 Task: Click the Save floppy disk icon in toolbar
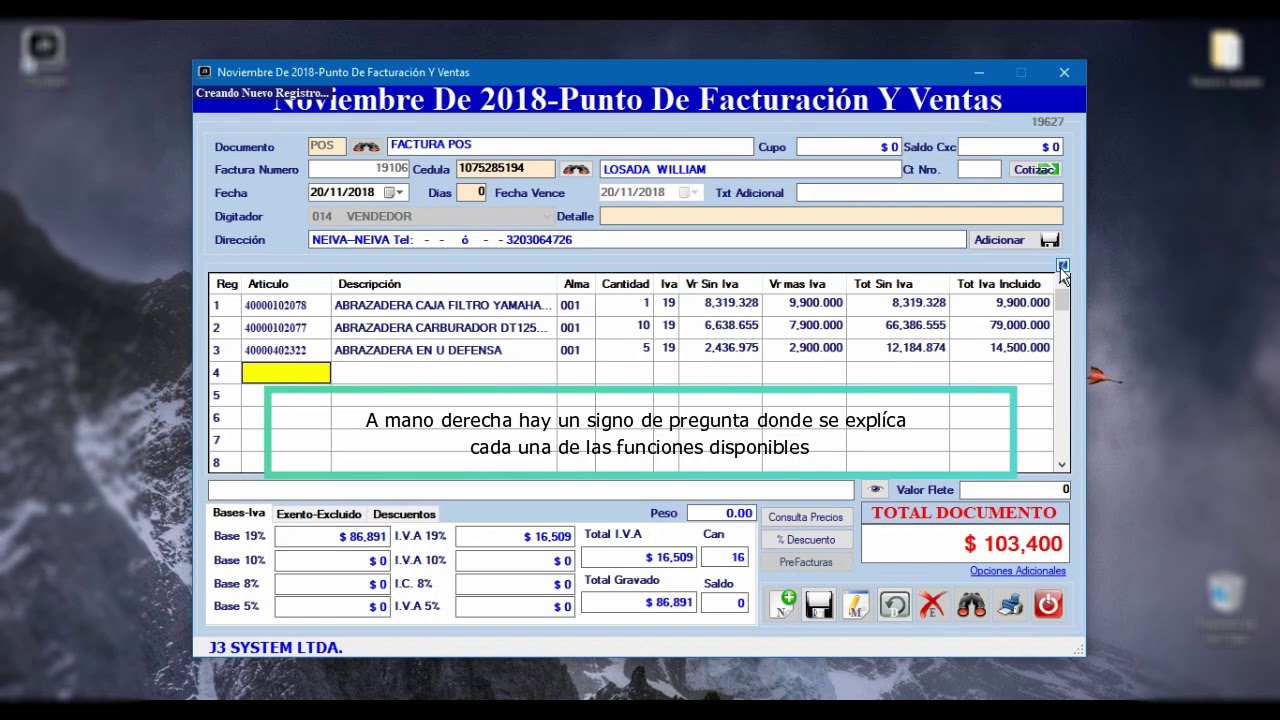[819, 604]
